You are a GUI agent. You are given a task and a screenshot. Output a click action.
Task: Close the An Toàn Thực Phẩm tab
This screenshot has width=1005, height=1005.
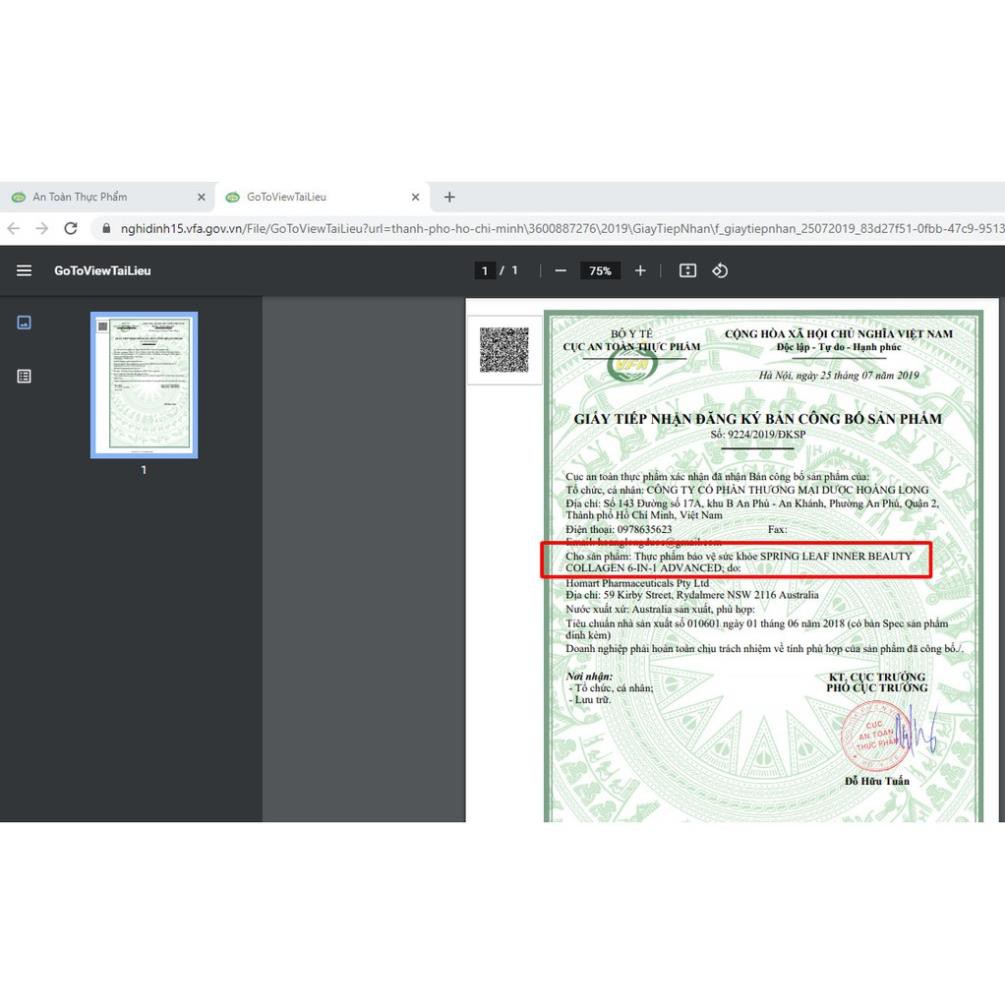pos(201,197)
